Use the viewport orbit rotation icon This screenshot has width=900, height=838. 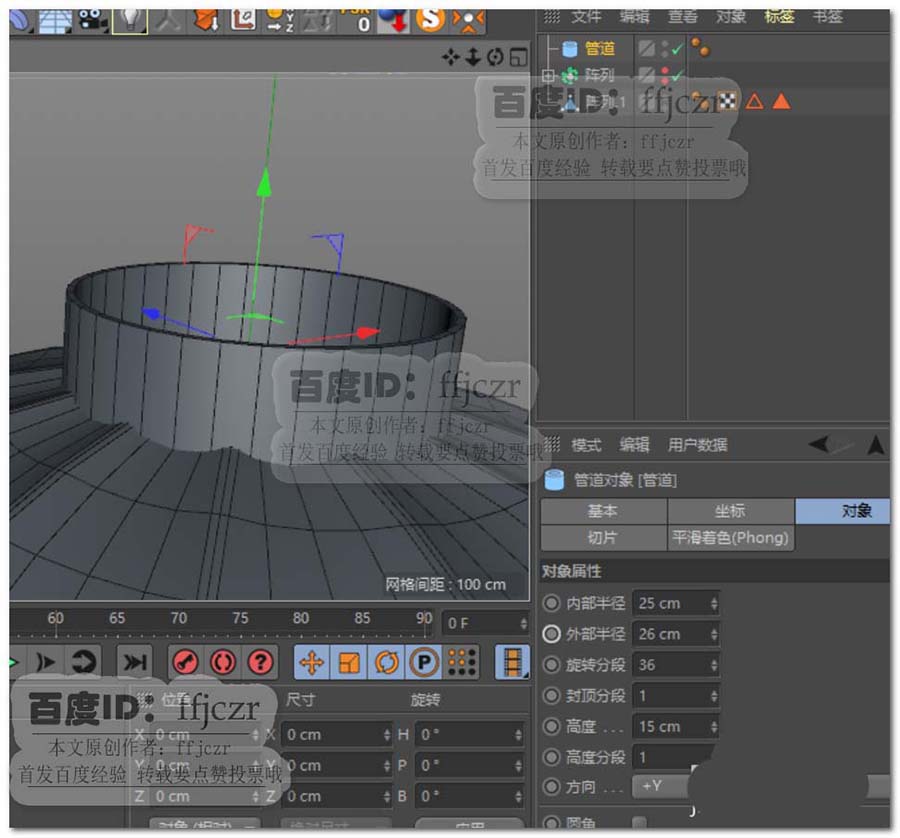[x=495, y=57]
